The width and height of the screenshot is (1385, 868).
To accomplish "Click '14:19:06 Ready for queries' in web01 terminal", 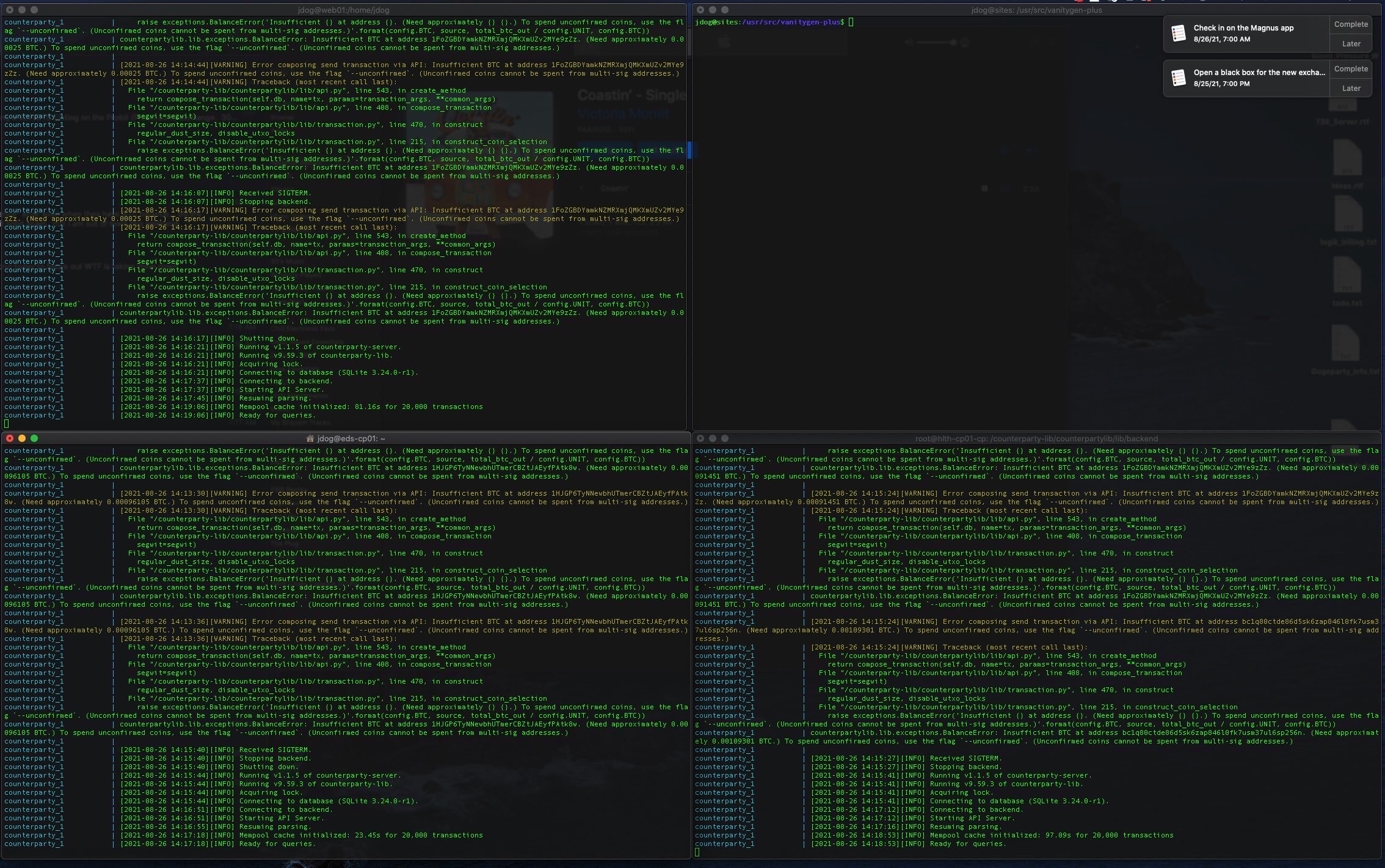I will pyautogui.click(x=217, y=415).
